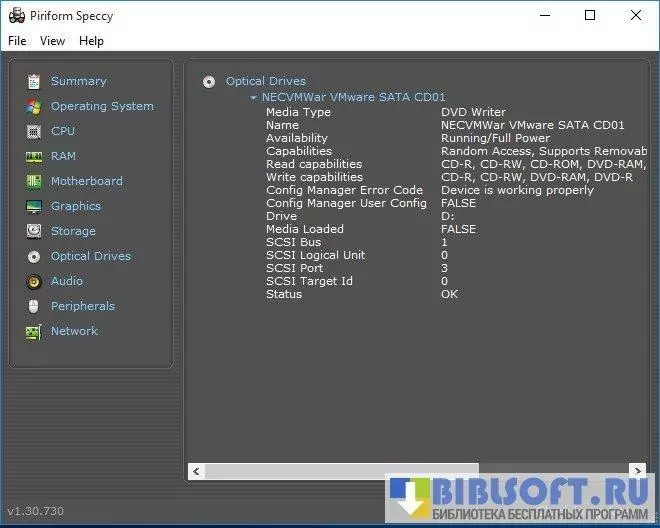
Task: Click the Peripherals label in sidebar
Action: [x=83, y=306]
